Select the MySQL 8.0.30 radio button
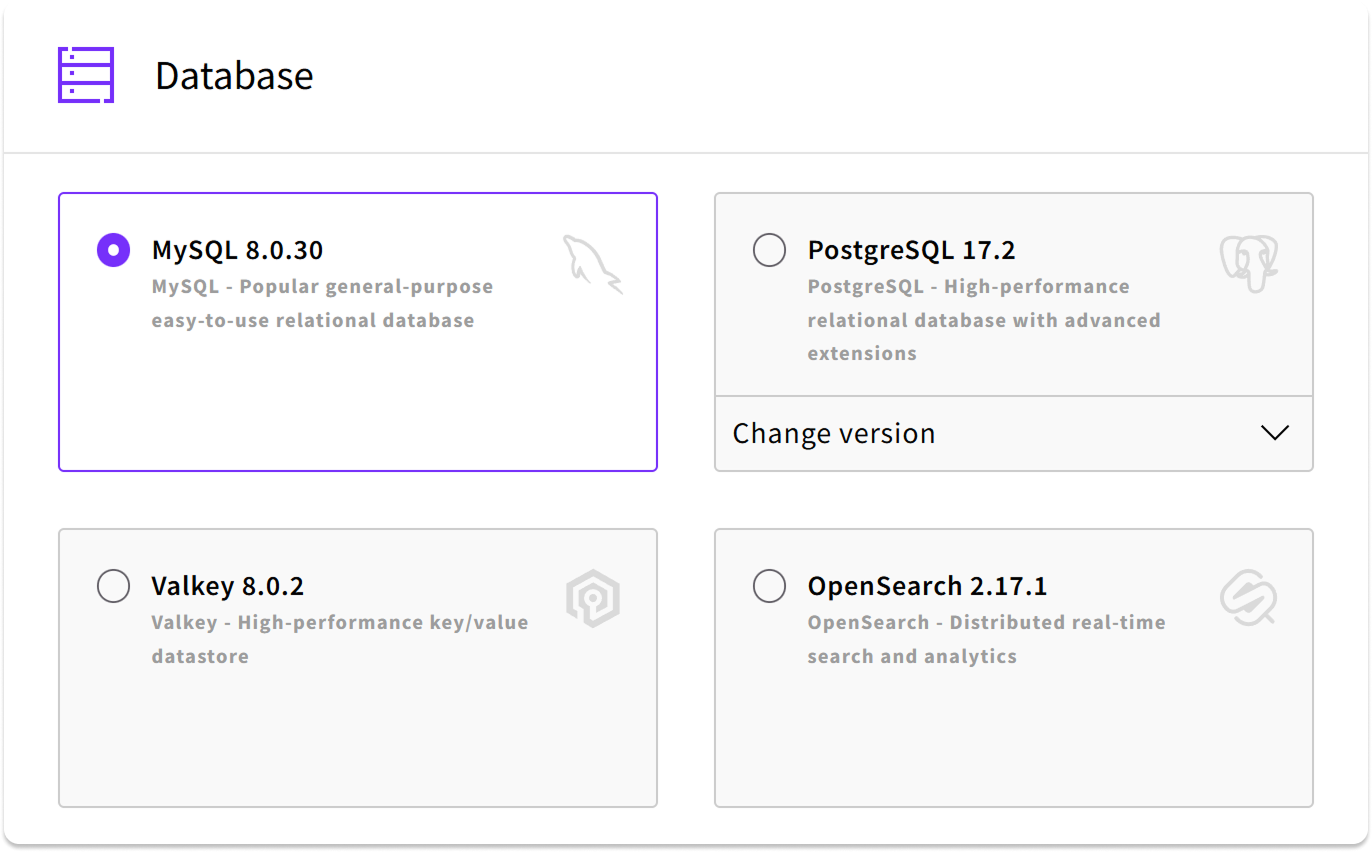This screenshot has width=1372, height=852. (113, 250)
